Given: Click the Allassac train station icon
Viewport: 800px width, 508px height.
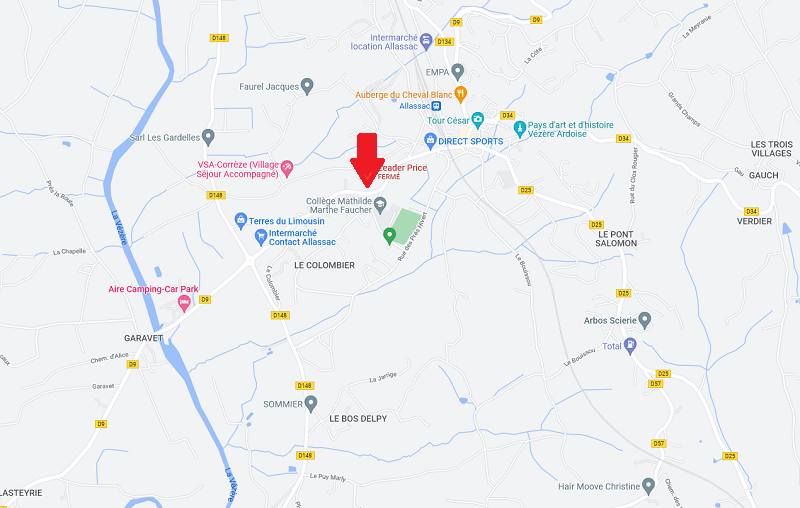Looking at the screenshot, I should point(436,106).
